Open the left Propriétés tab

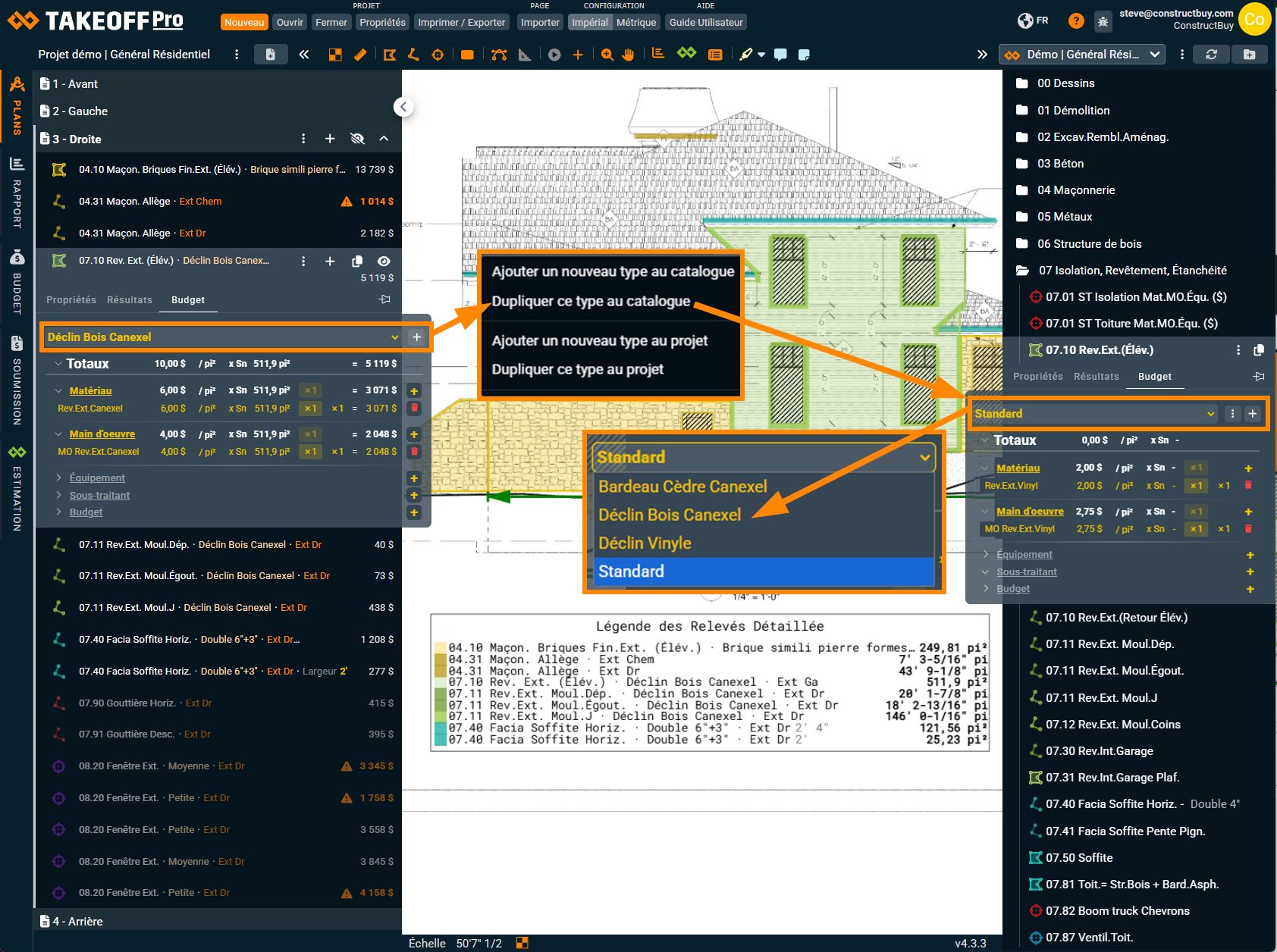[71, 300]
